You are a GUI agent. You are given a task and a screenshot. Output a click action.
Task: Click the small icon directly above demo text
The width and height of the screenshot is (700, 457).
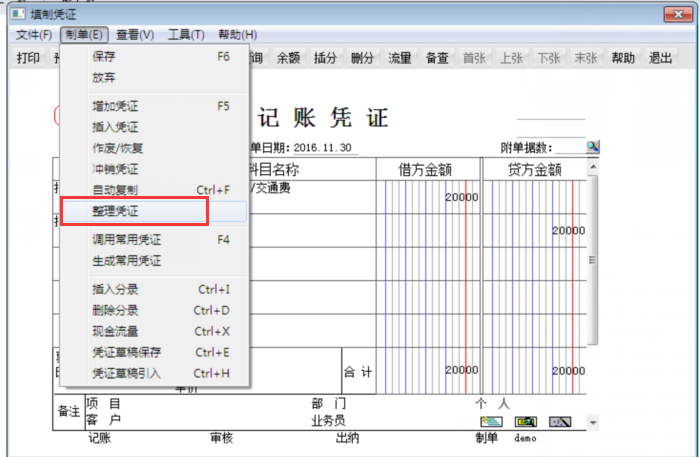tap(526, 422)
